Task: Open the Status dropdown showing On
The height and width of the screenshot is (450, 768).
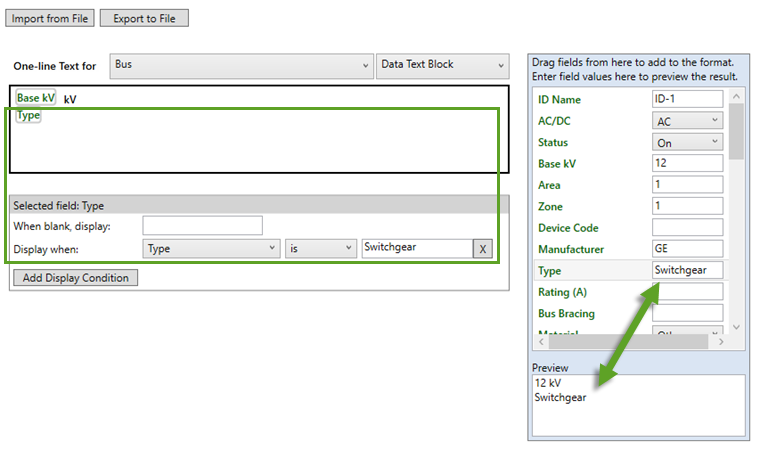Action: point(686,143)
